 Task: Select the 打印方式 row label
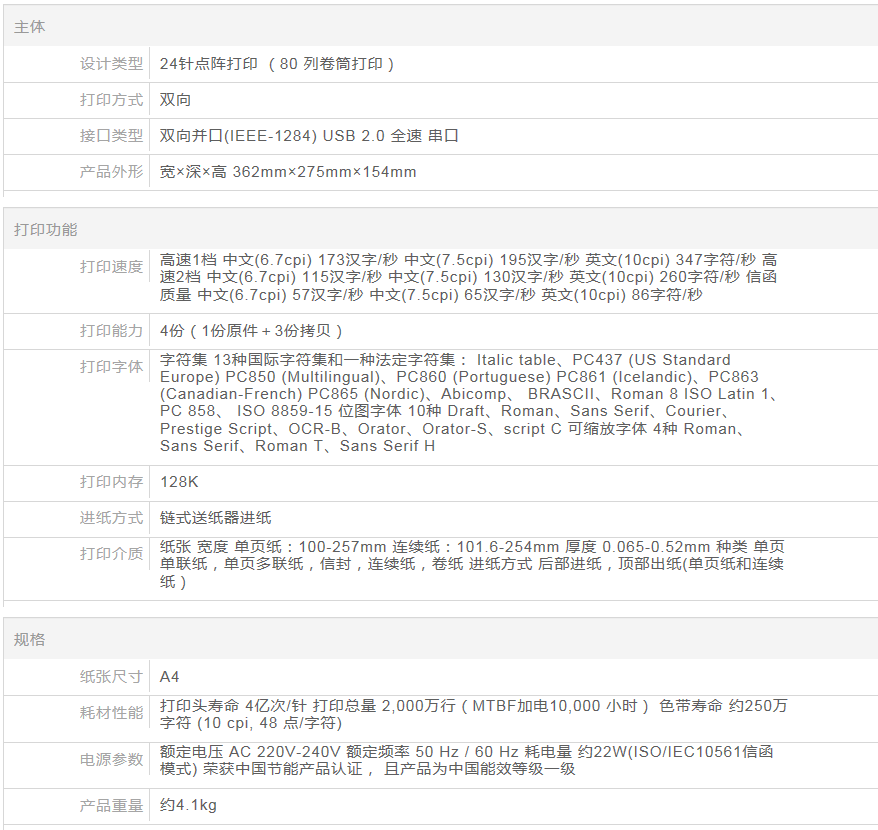tap(111, 100)
